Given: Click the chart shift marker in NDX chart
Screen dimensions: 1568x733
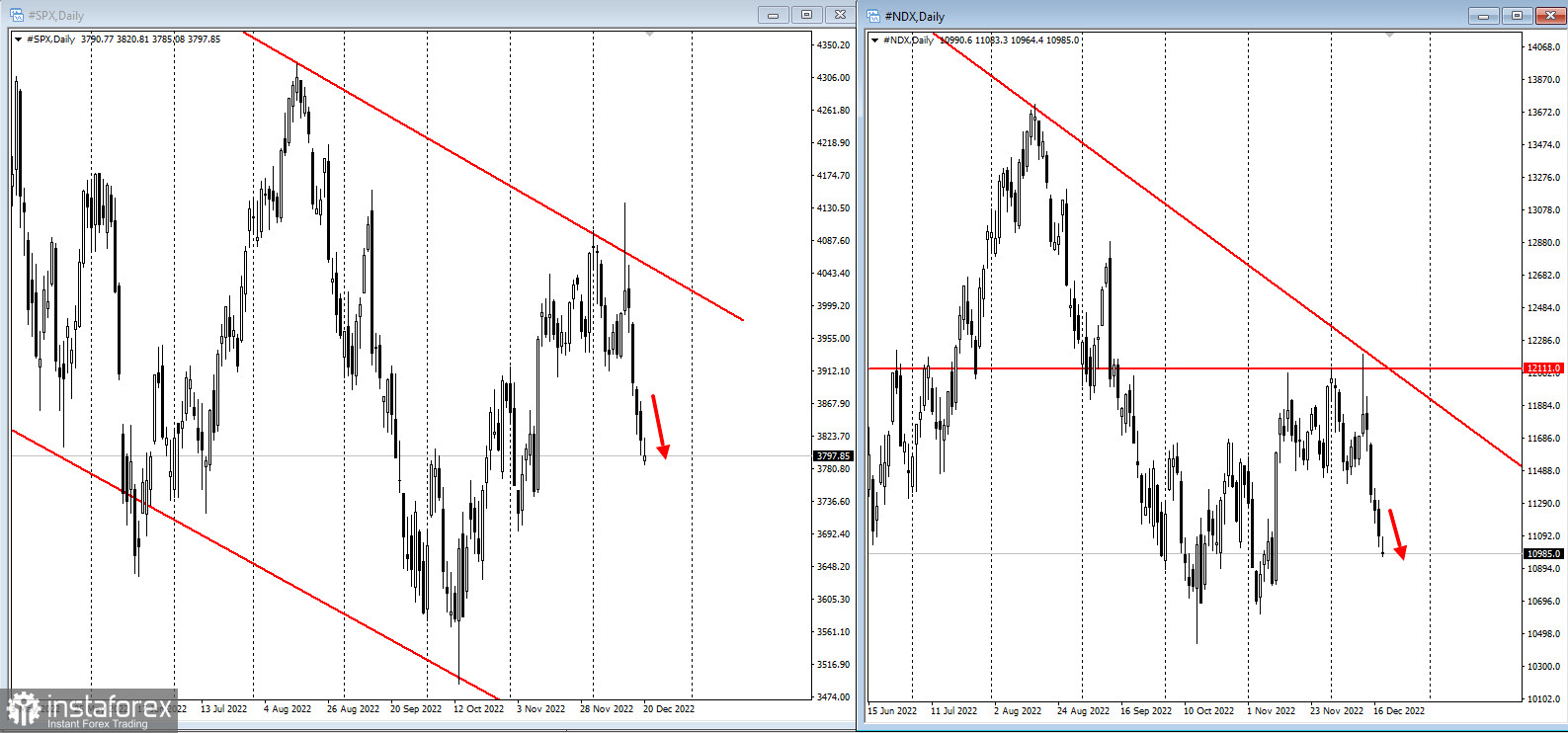Looking at the screenshot, I should [x=1389, y=35].
